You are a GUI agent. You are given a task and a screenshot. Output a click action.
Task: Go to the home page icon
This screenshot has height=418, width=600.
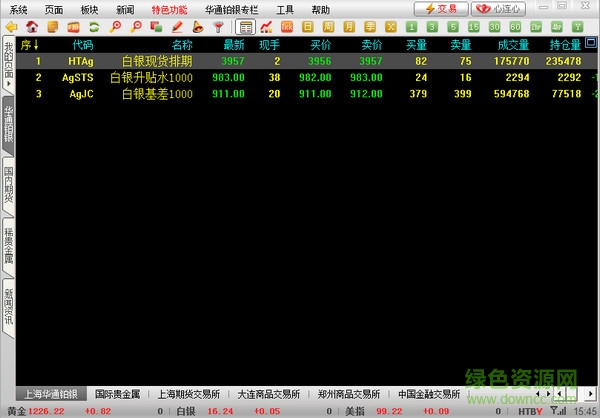point(32,27)
